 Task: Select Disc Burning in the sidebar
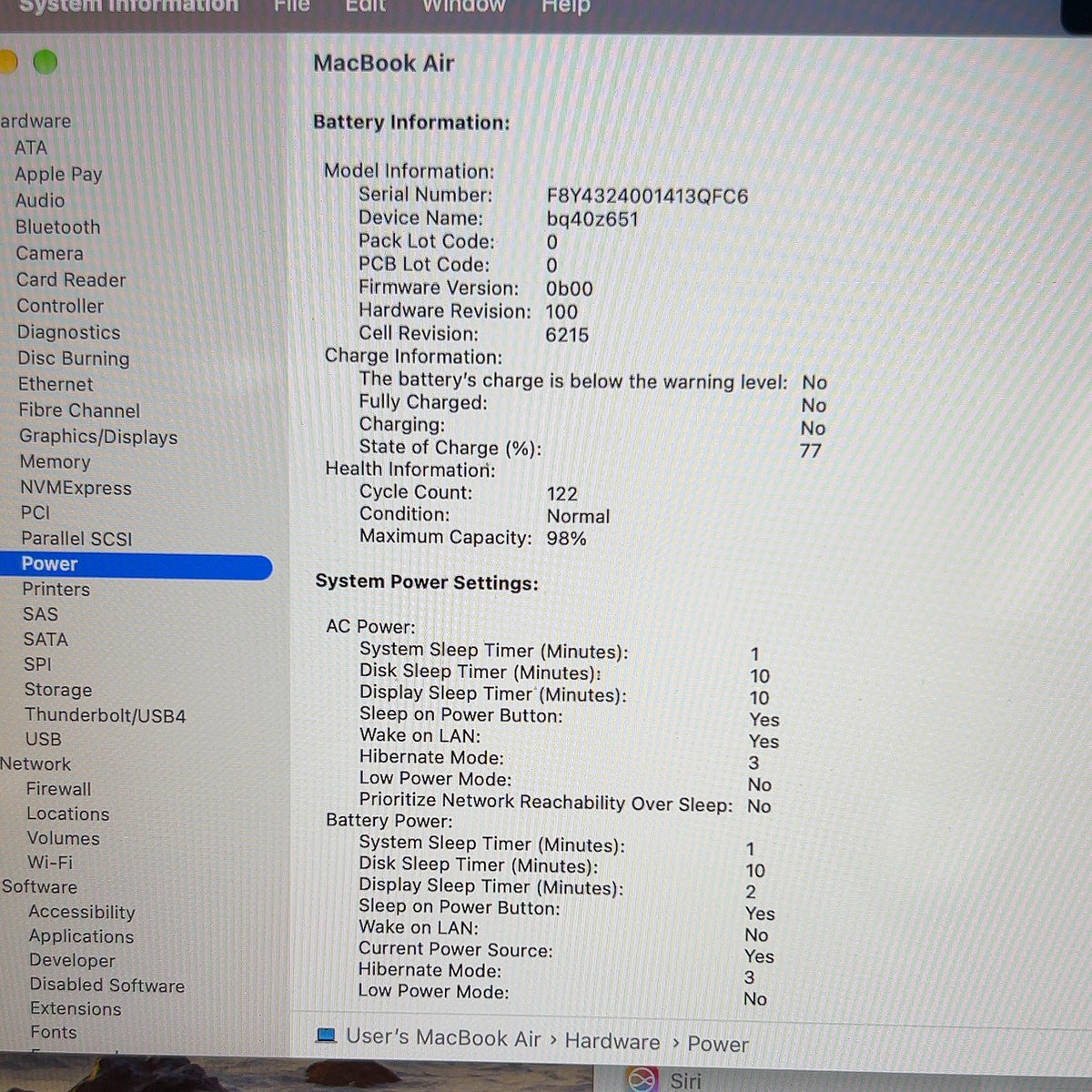pyautogui.click(x=74, y=359)
